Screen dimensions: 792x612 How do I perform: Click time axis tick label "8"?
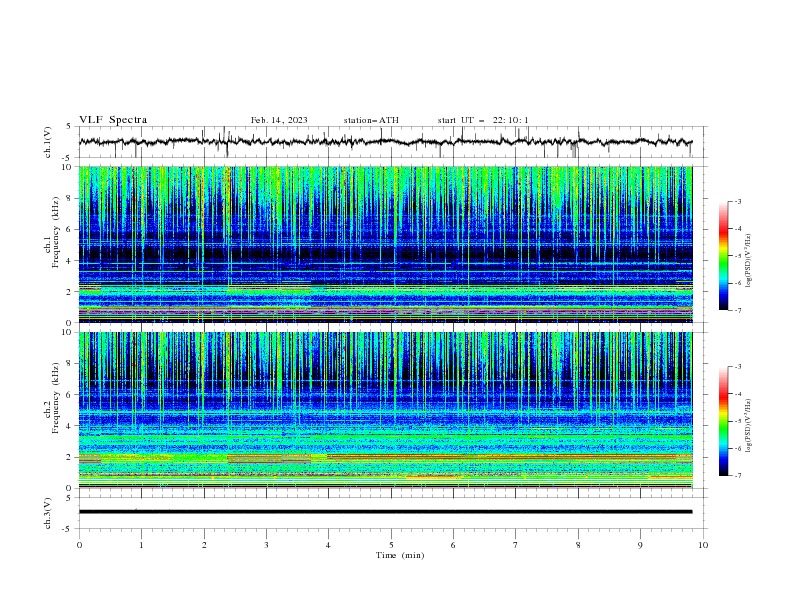click(x=578, y=545)
